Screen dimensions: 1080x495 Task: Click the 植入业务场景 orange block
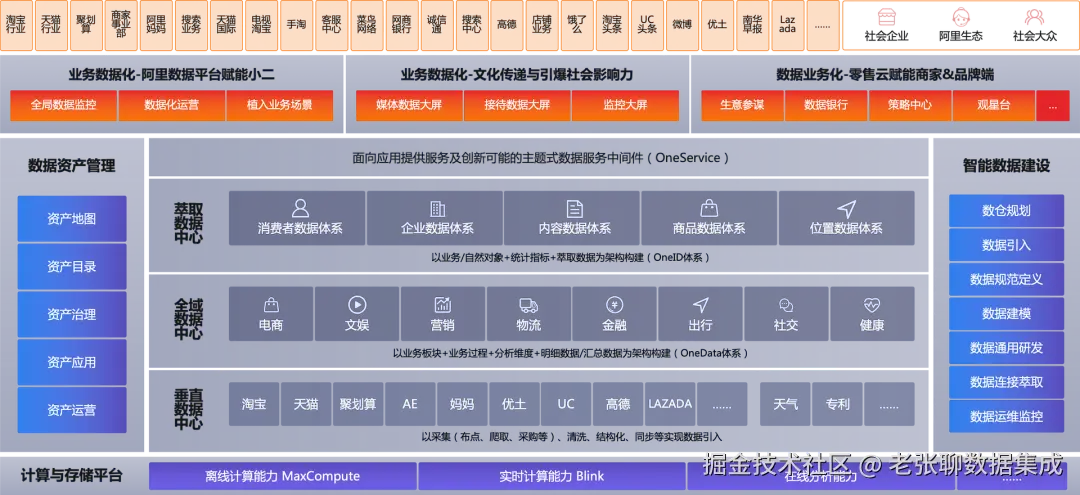(280, 105)
